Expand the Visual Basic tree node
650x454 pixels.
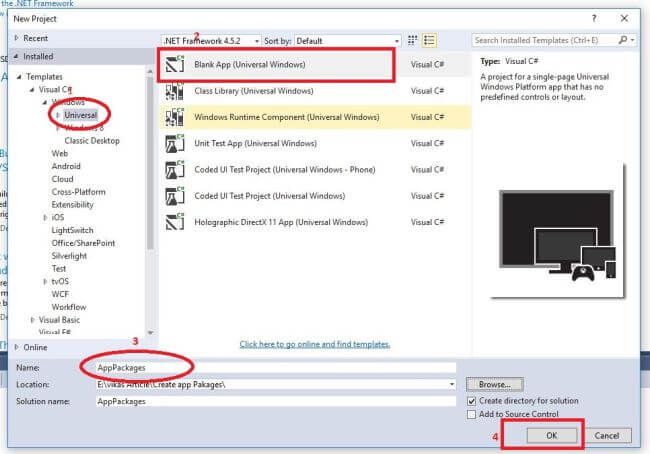coord(32,320)
